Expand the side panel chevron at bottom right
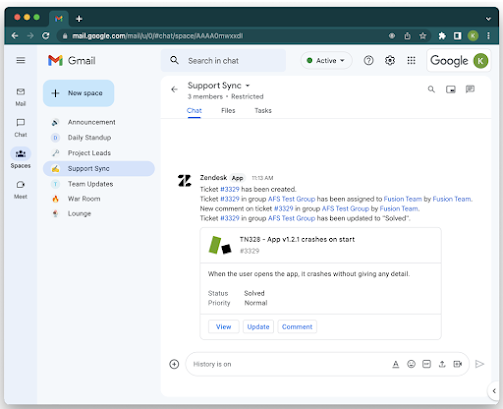Viewport: 503px width, 409px height. click(x=494, y=391)
